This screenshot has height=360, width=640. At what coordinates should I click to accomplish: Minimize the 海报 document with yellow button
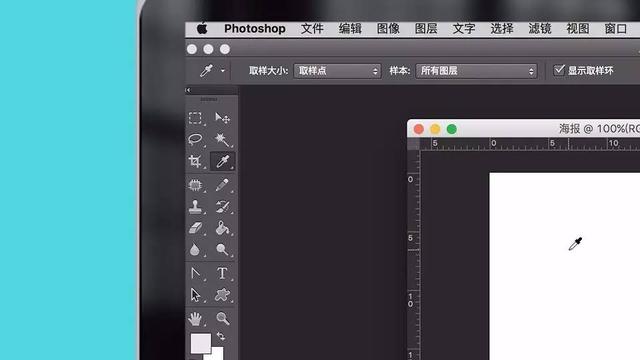point(435,129)
